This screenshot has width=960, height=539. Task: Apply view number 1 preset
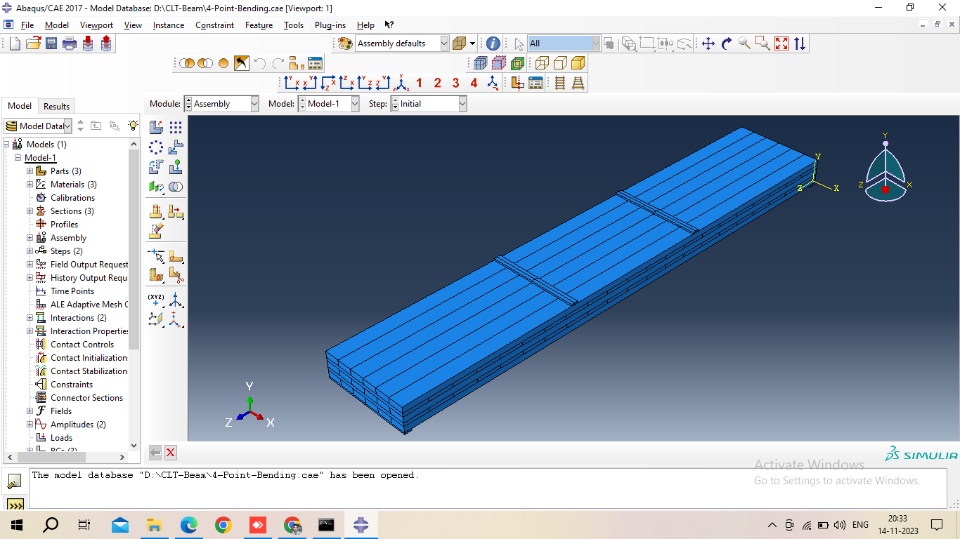coord(419,83)
